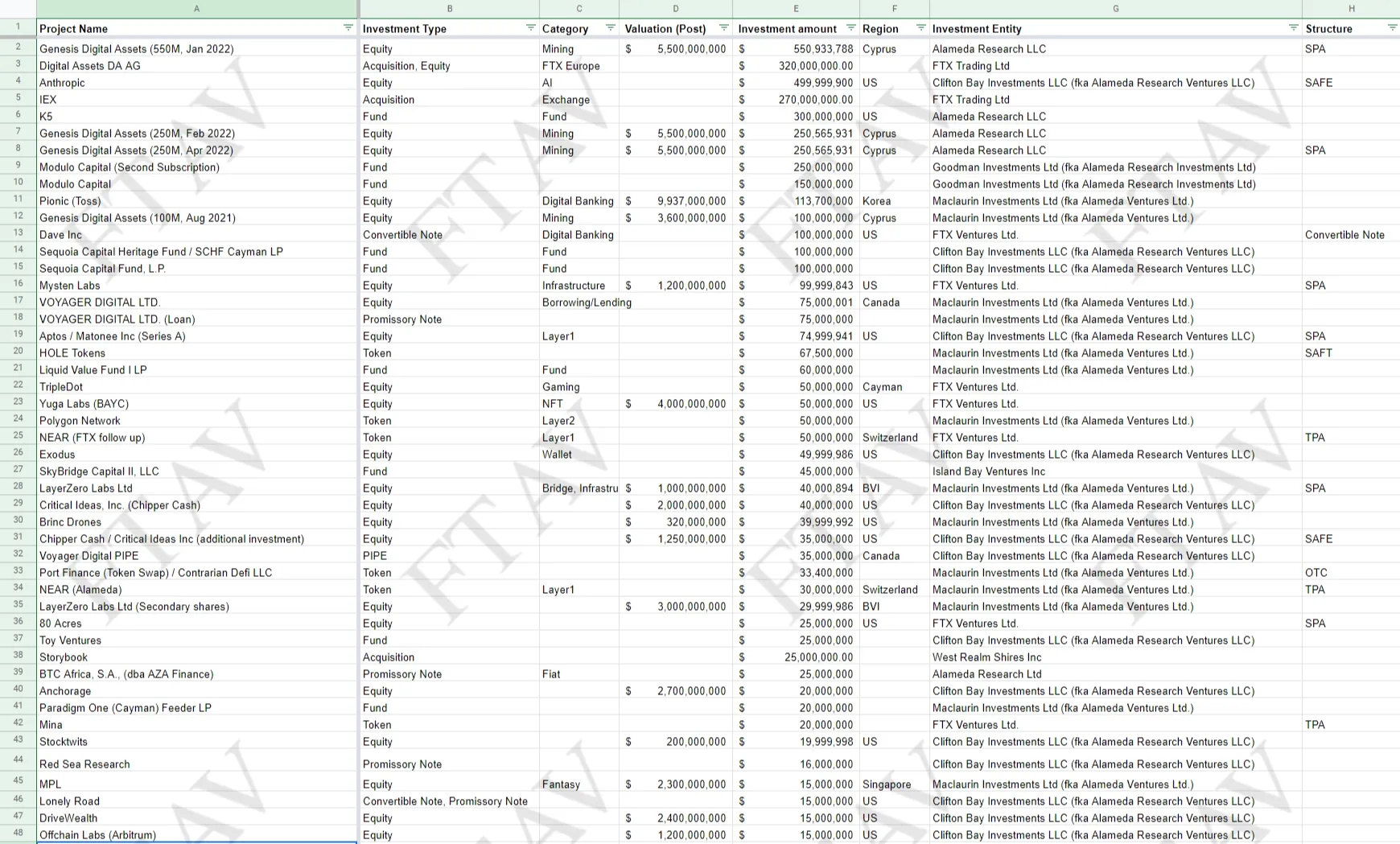Open the Valuation (Post) filter icon
This screenshot has width=1400, height=844.
point(723,28)
